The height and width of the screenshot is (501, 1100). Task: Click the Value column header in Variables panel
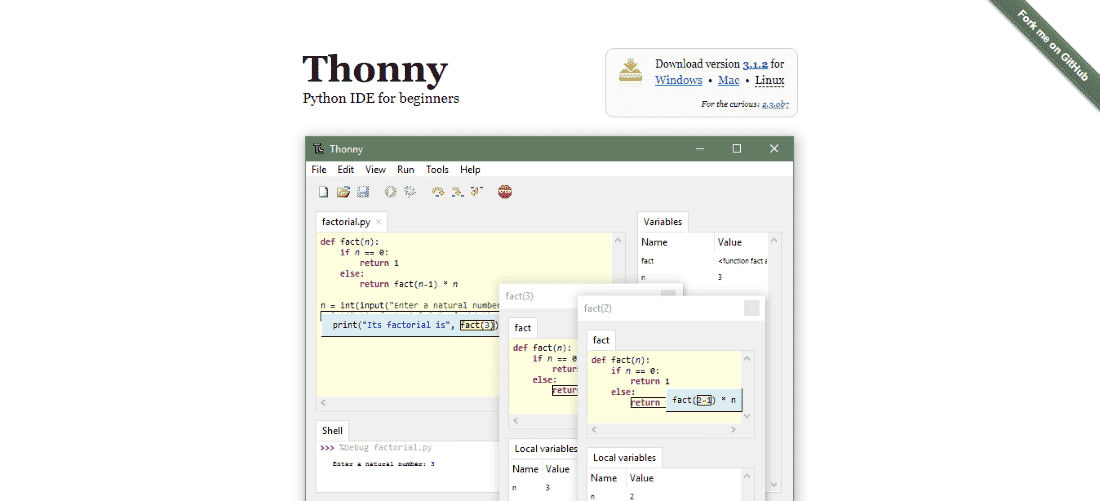coord(730,242)
